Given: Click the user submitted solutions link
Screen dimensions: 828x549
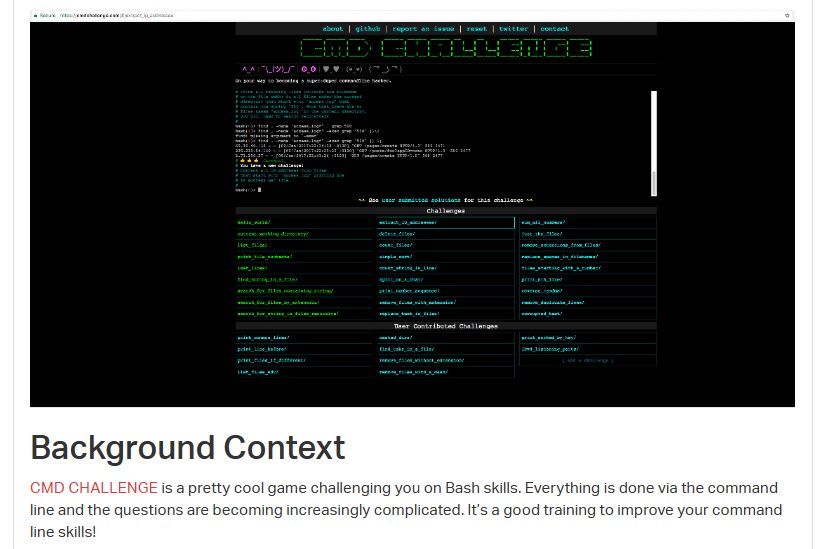Looking at the screenshot, I should pos(421,200).
